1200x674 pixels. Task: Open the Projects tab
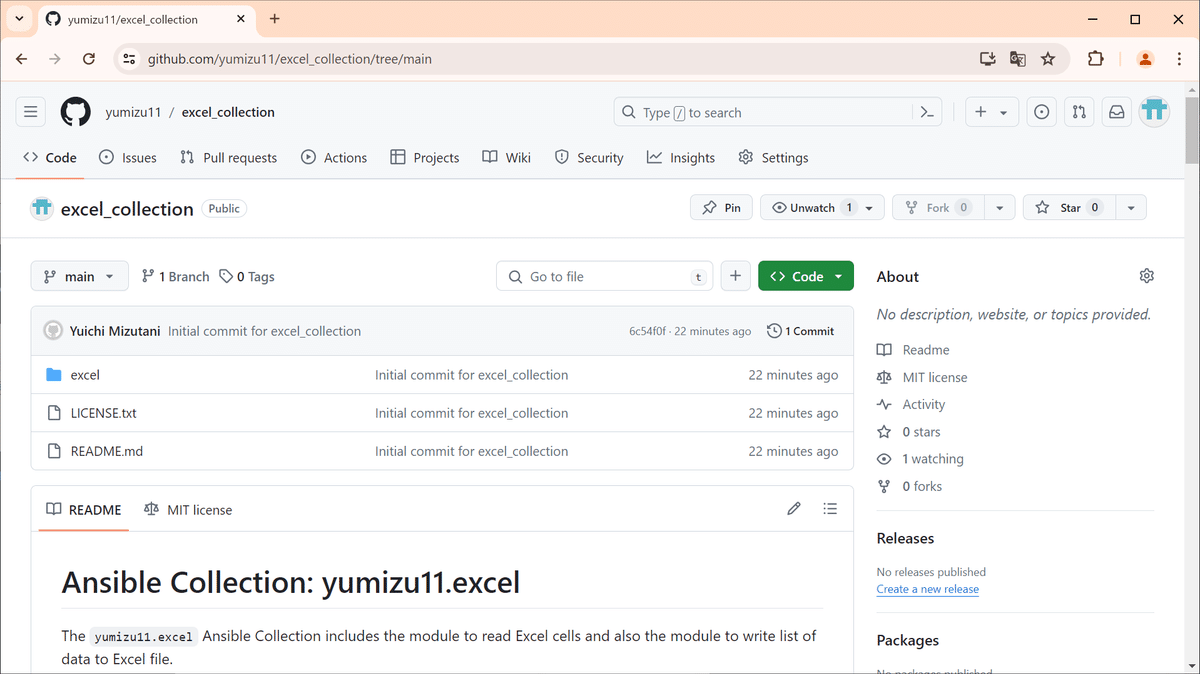coord(425,157)
